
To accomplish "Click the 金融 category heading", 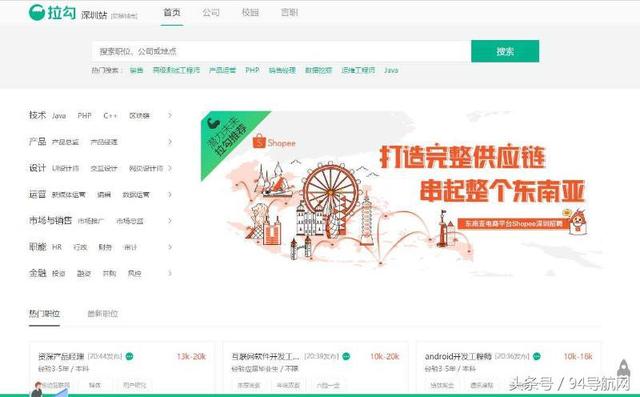I will 37,273.
